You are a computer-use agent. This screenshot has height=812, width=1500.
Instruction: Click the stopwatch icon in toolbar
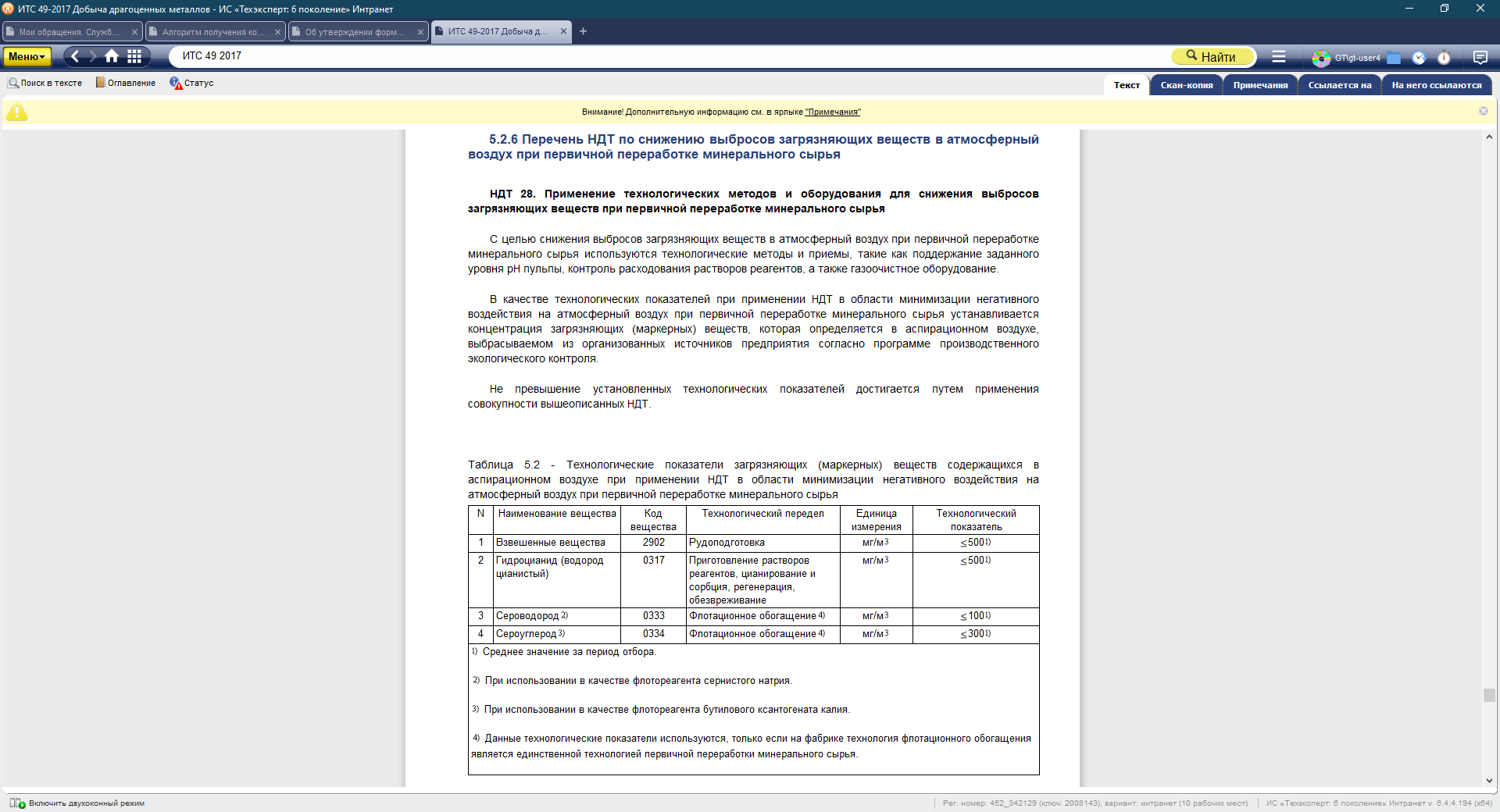pos(1444,58)
